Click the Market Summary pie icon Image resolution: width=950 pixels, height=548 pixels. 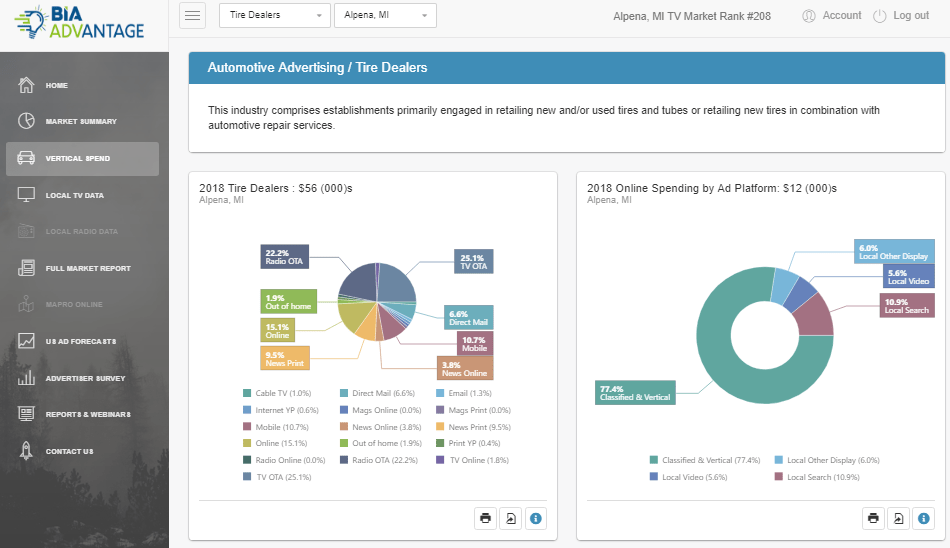(x=26, y=121)
